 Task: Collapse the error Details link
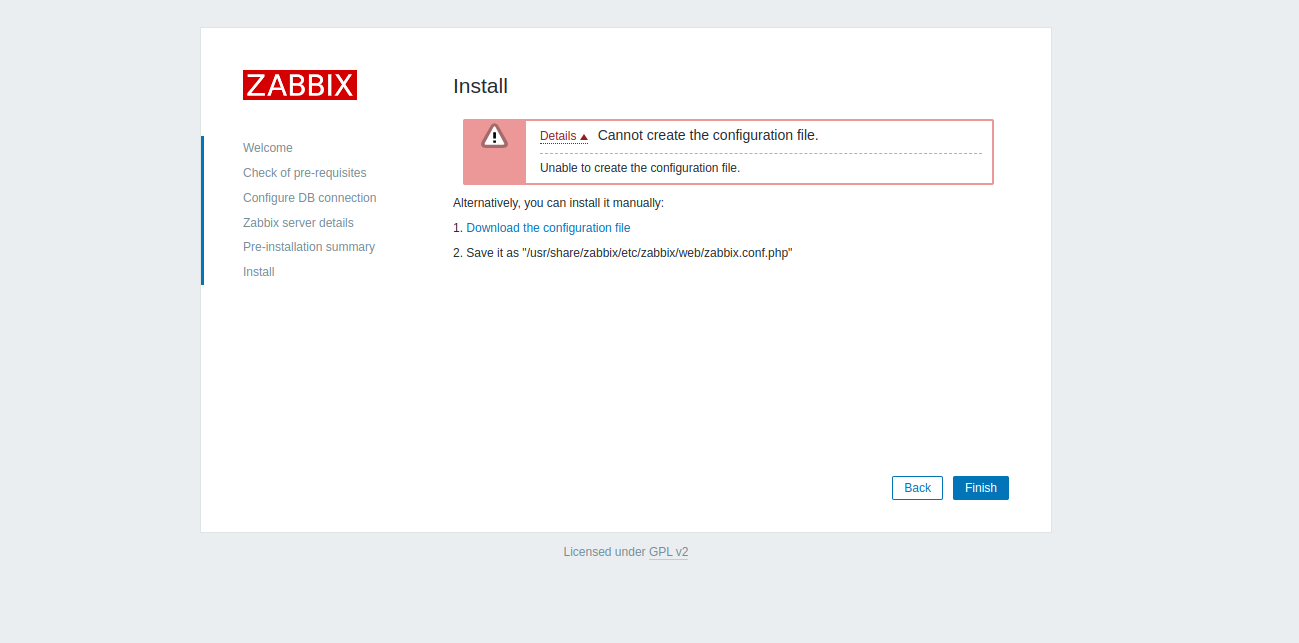[558, 136]
